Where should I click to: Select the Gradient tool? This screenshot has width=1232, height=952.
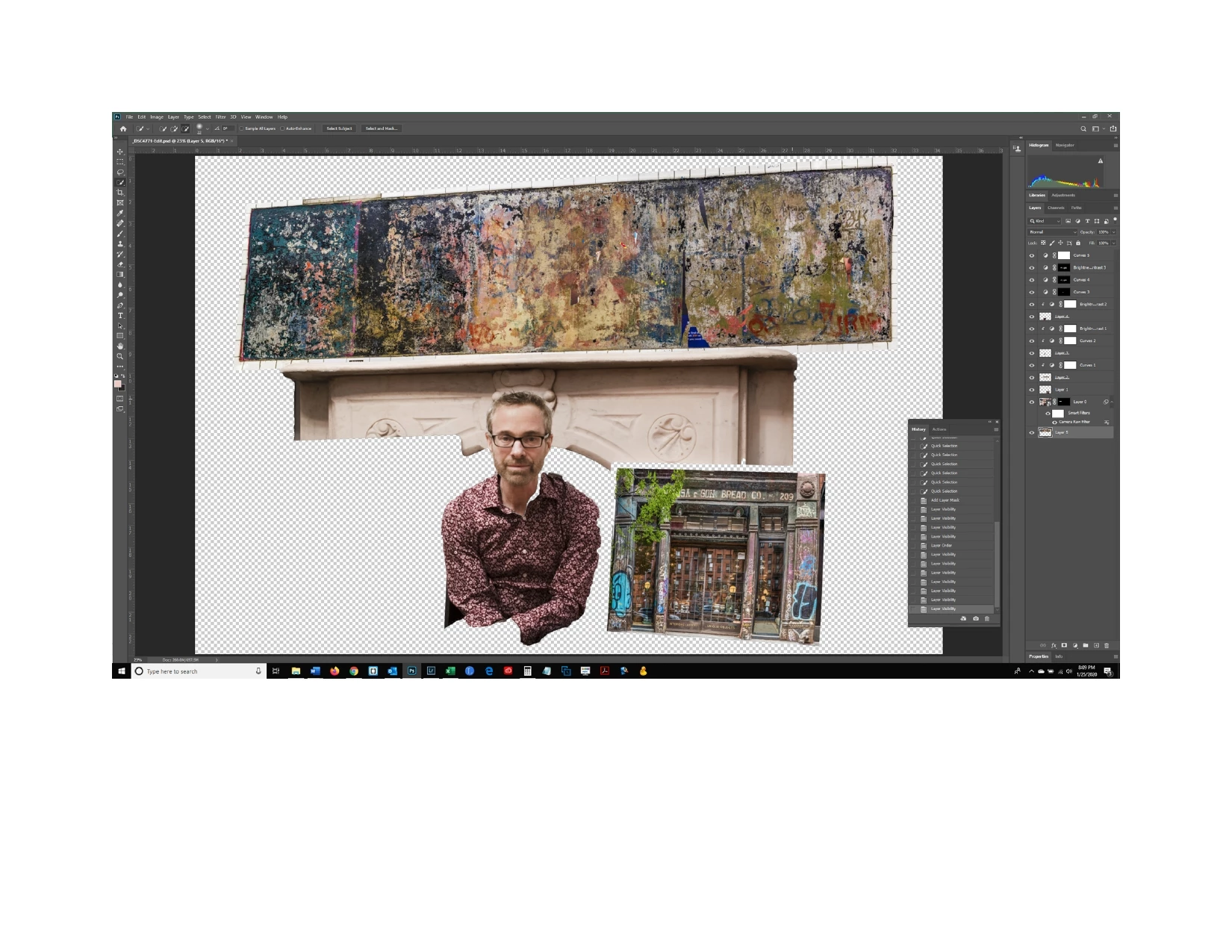(x=120, y=274)
